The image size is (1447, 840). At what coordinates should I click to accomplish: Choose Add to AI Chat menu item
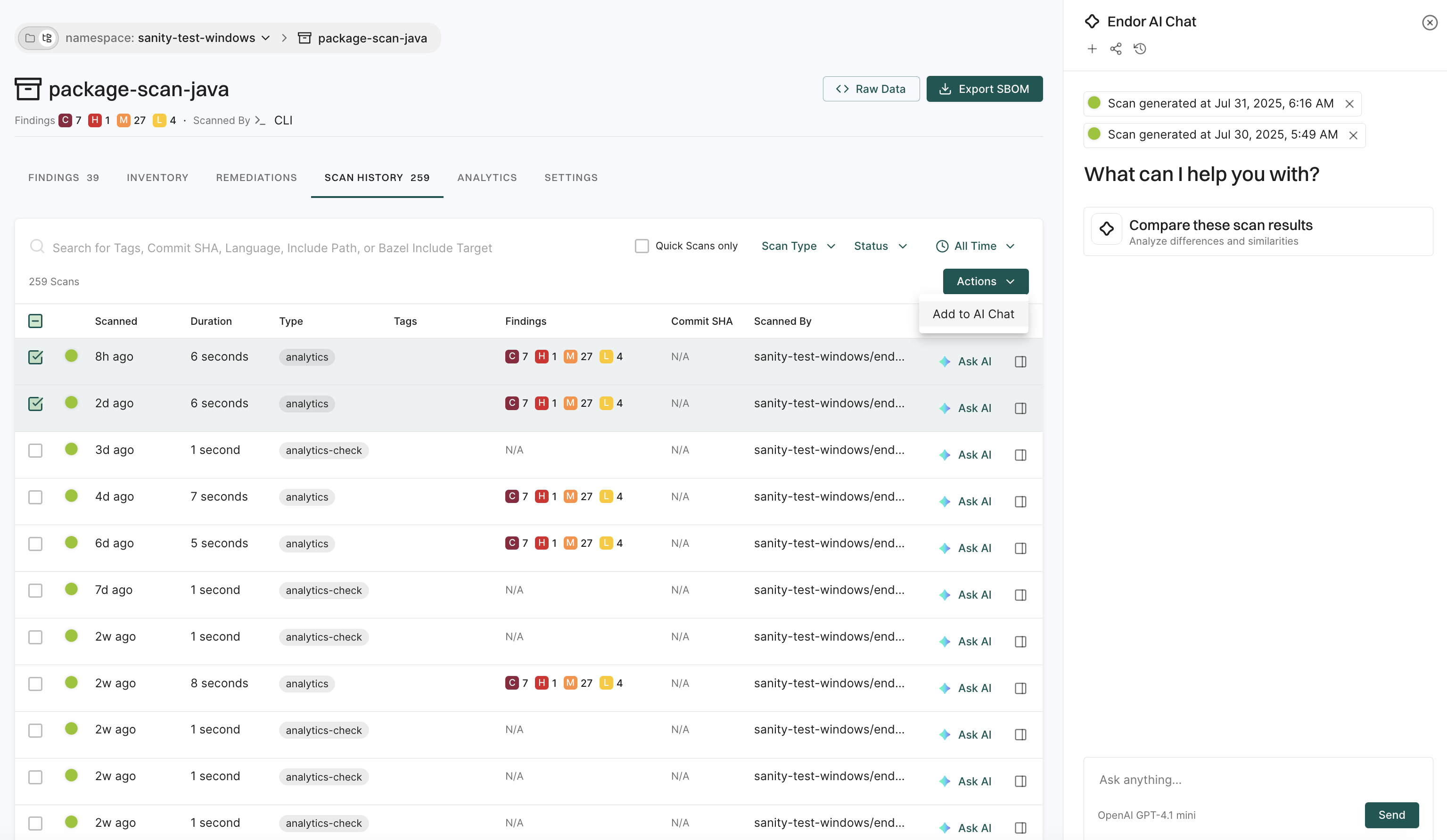pyautogui.click(x=973, y=314)
